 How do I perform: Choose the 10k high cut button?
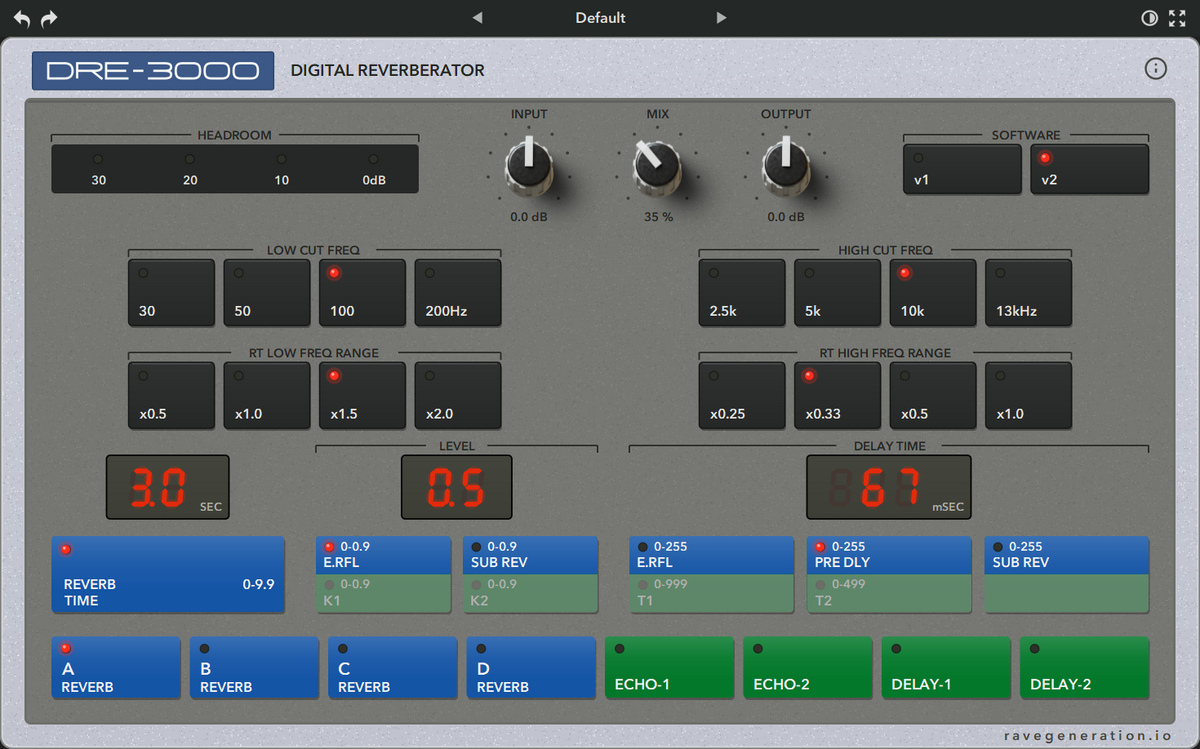coord(933,292)
